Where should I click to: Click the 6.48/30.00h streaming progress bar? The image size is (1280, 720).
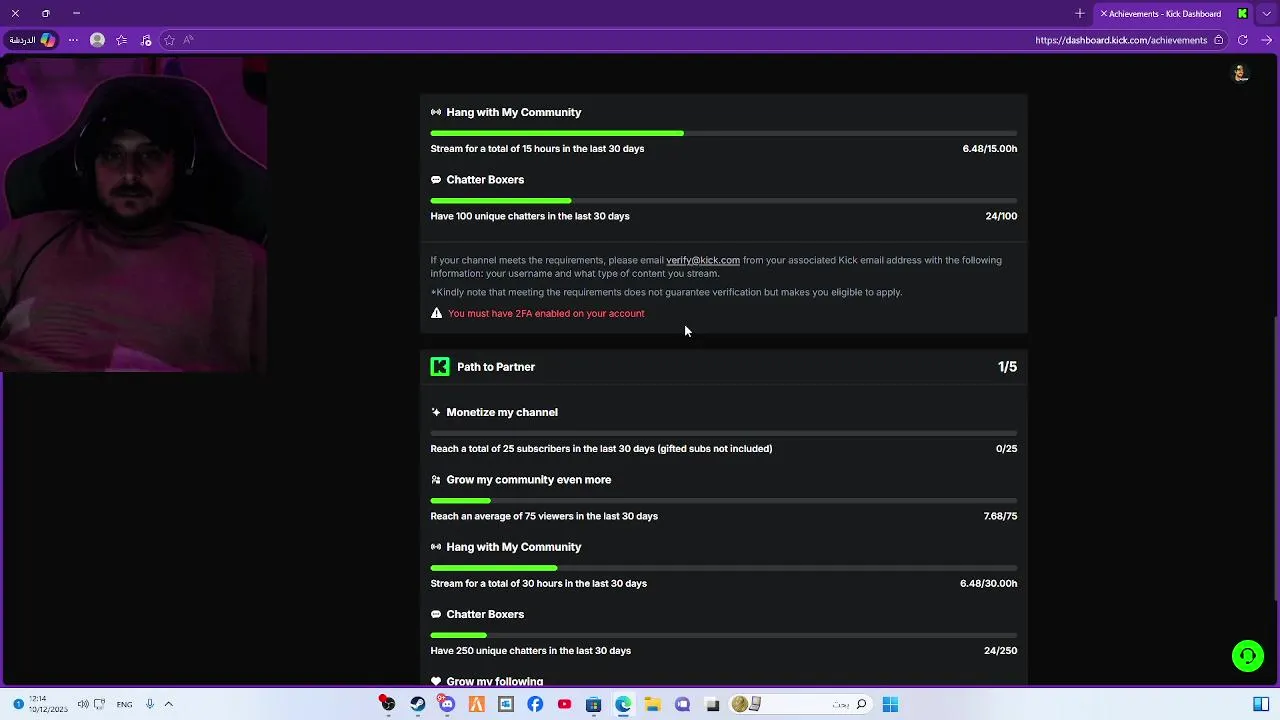click(724, 568)
